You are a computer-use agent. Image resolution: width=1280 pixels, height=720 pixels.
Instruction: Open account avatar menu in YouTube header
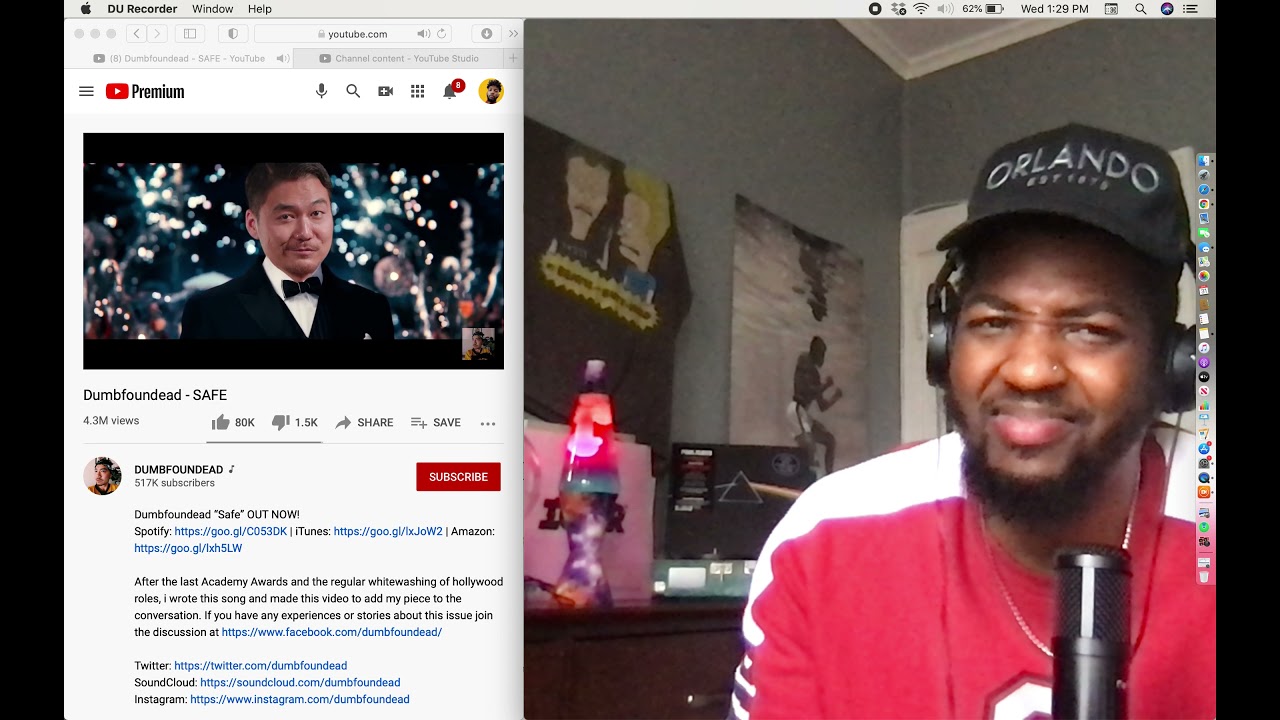tap(490, 91)
